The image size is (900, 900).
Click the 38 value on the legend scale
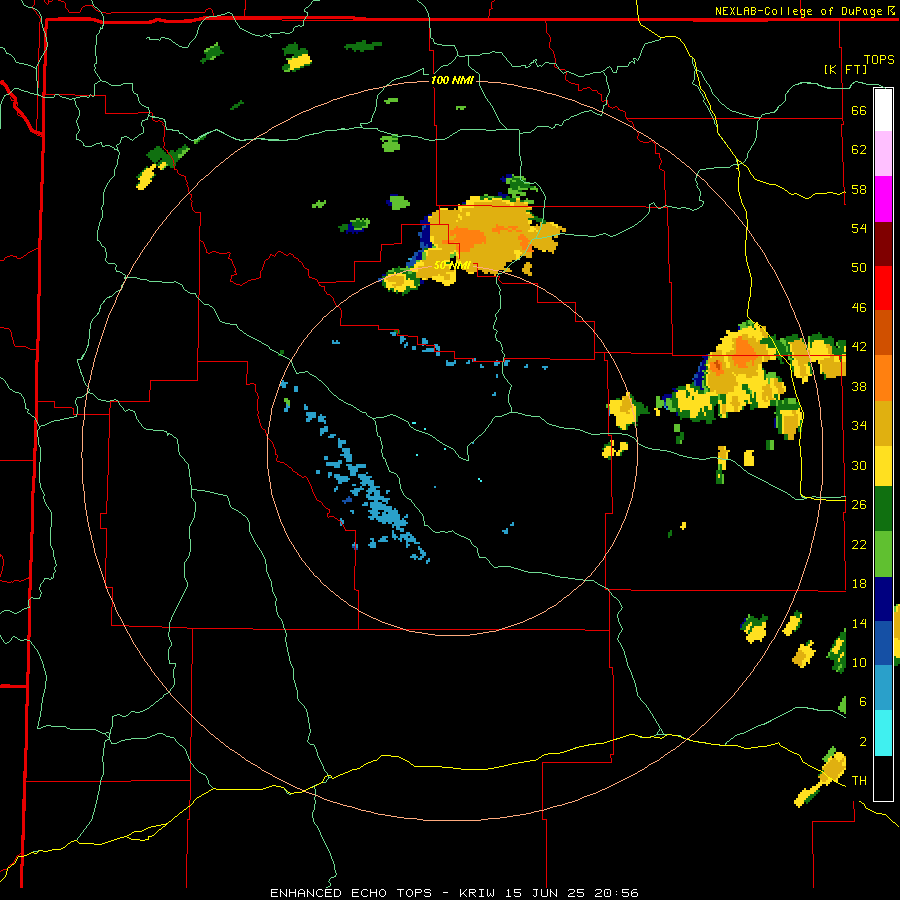(x=859, y=386)
